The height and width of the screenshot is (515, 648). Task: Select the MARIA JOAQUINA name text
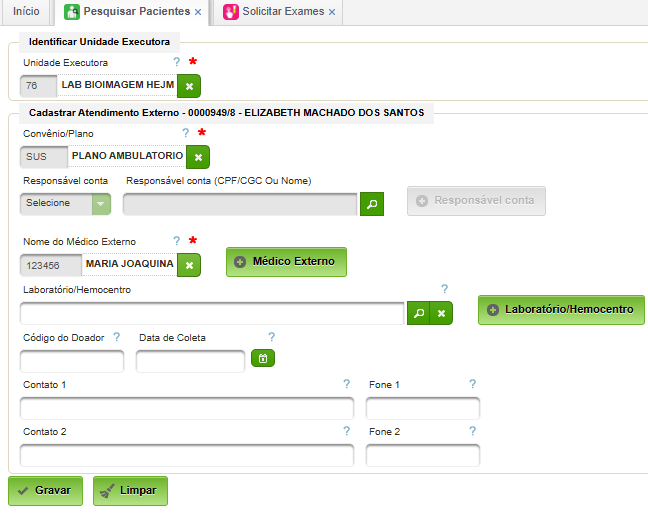click(129, 264)
